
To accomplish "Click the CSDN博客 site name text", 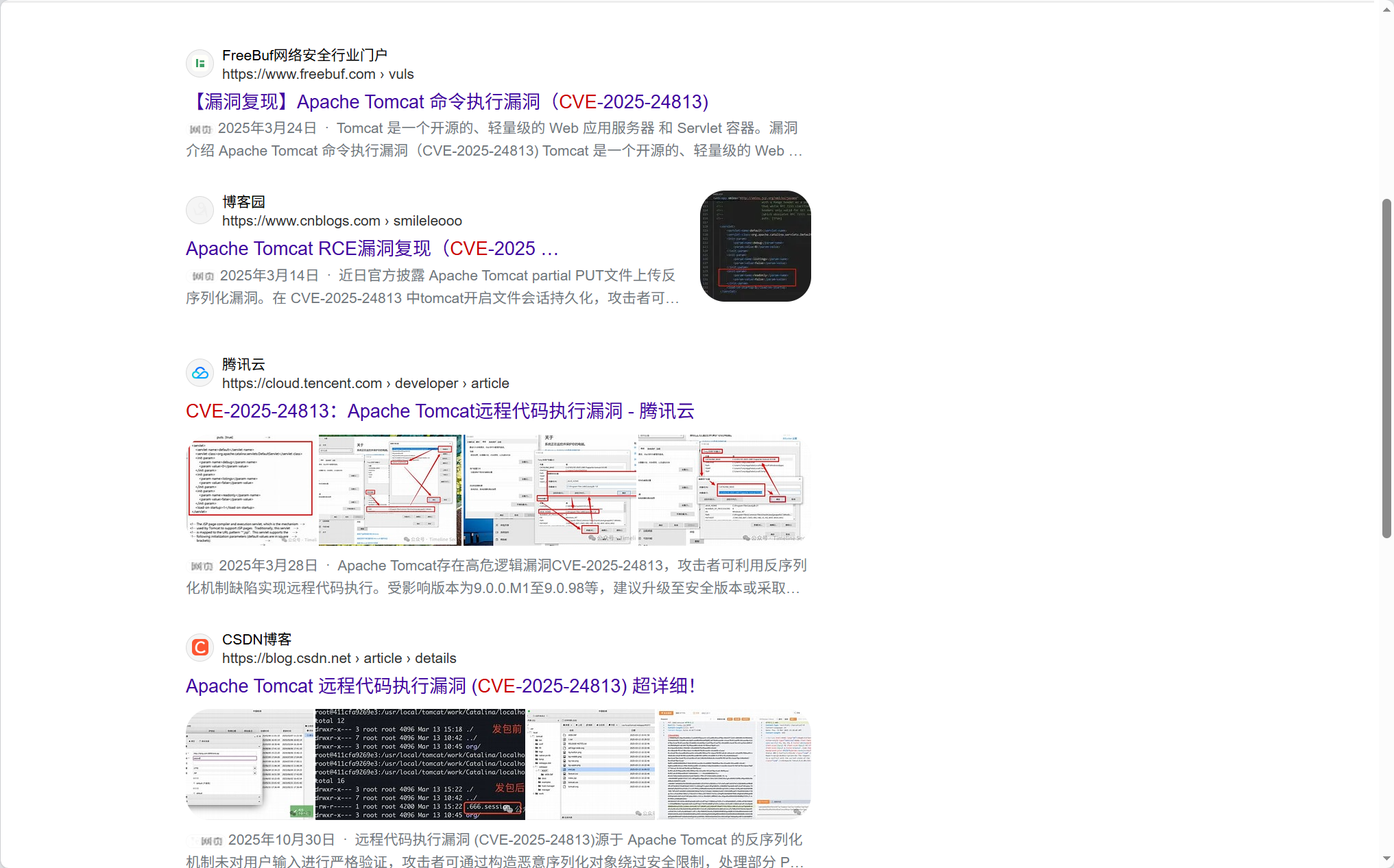I will tap(257, 639).
